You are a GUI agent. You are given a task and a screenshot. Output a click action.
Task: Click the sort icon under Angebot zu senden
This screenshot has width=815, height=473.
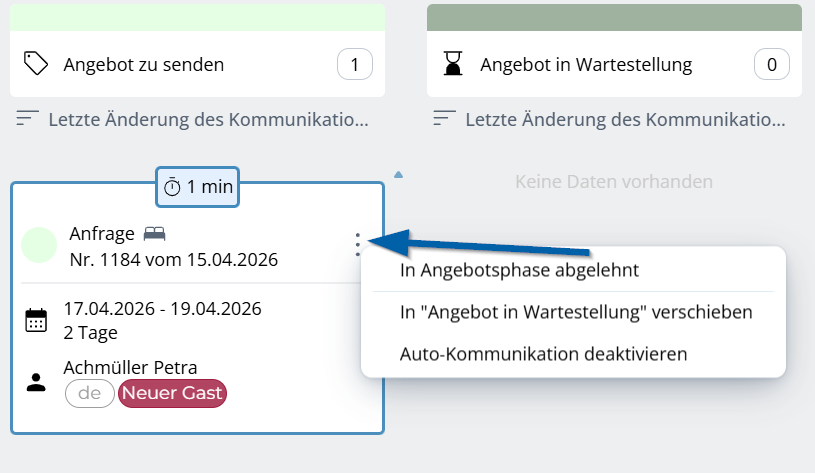pyautogui.click(x=28, y=120)
